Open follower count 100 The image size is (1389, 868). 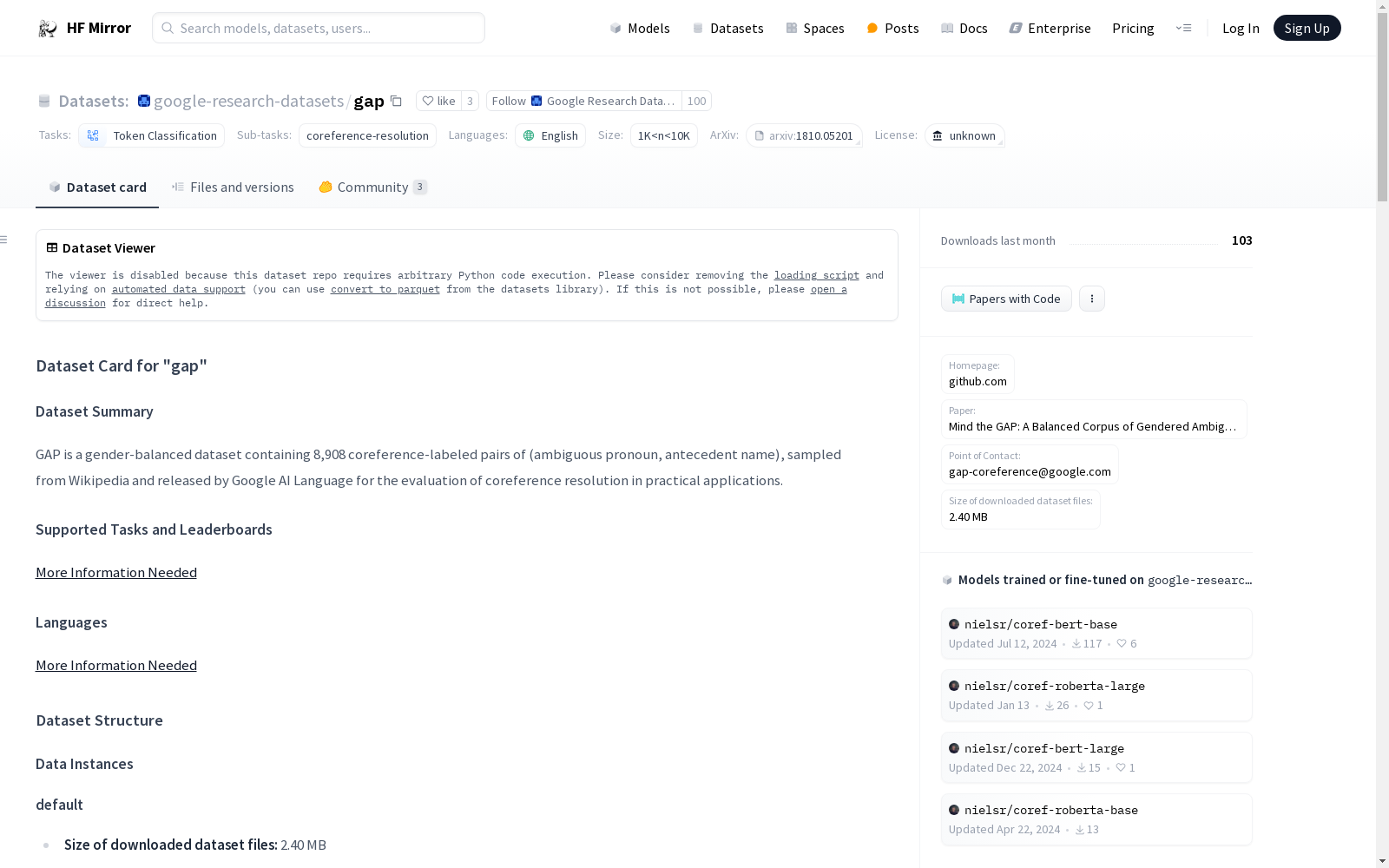coord(696,101)
